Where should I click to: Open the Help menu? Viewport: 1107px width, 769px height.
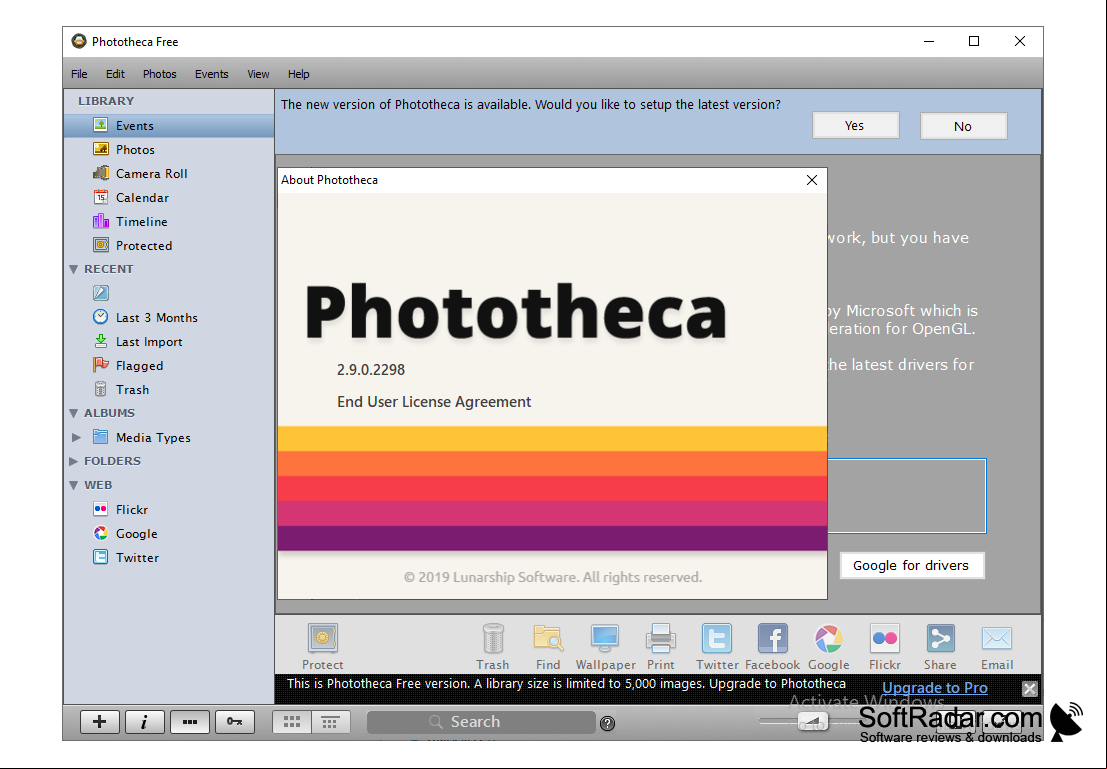(x=299, y=74)
